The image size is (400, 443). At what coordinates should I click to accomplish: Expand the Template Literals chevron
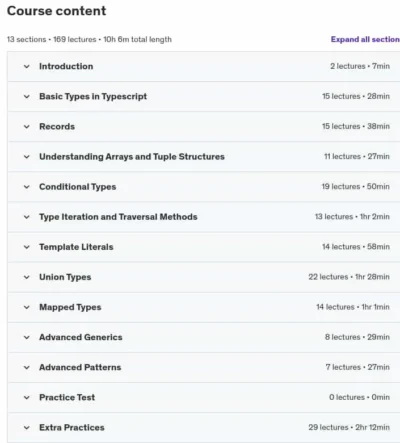(x=27, y=247)
